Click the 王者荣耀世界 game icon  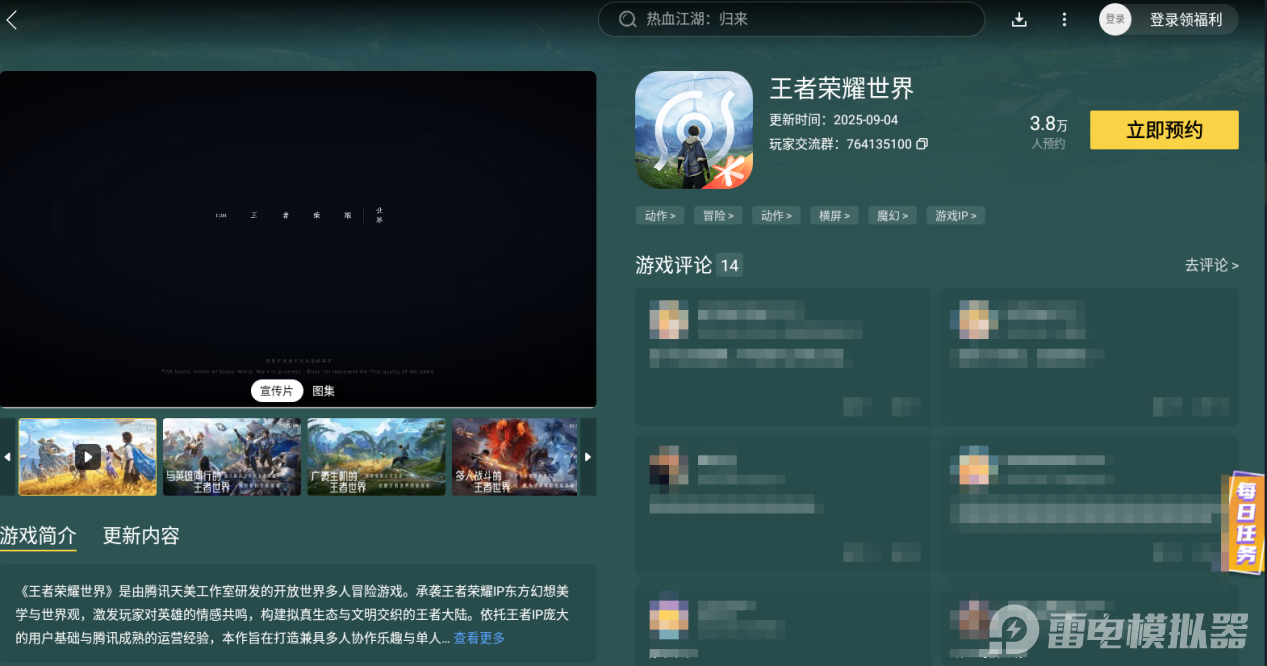click(x=694, y=130)
